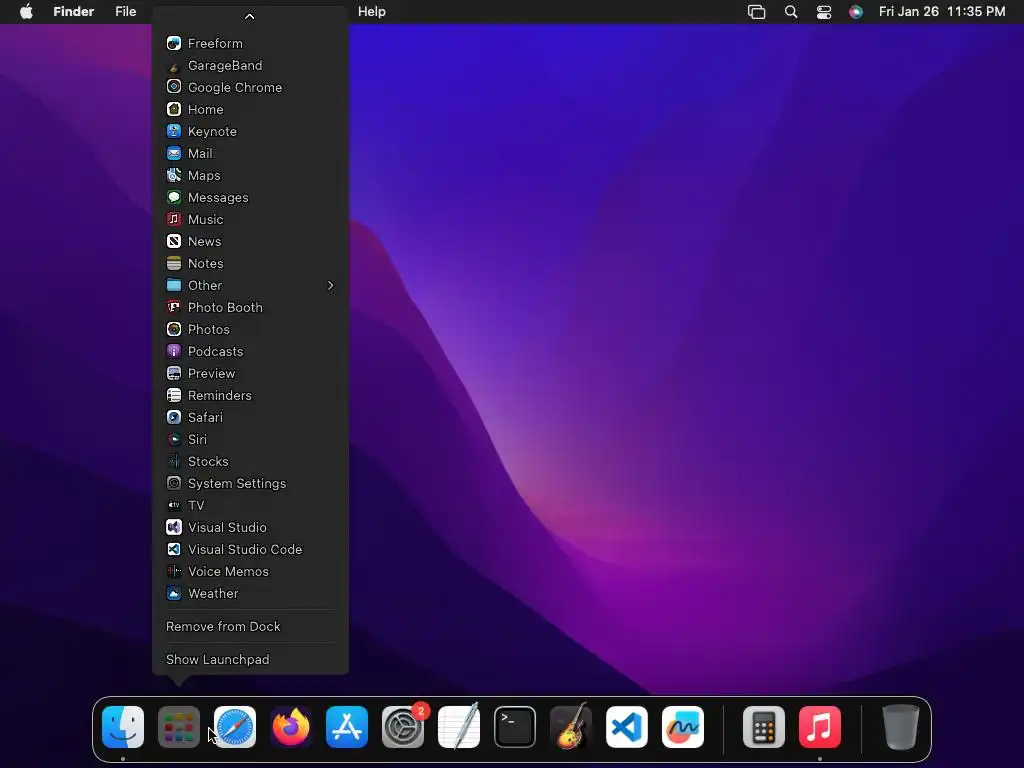Click the date and time clock
Screen dimensions: 1024x768
tap(942, 12)
